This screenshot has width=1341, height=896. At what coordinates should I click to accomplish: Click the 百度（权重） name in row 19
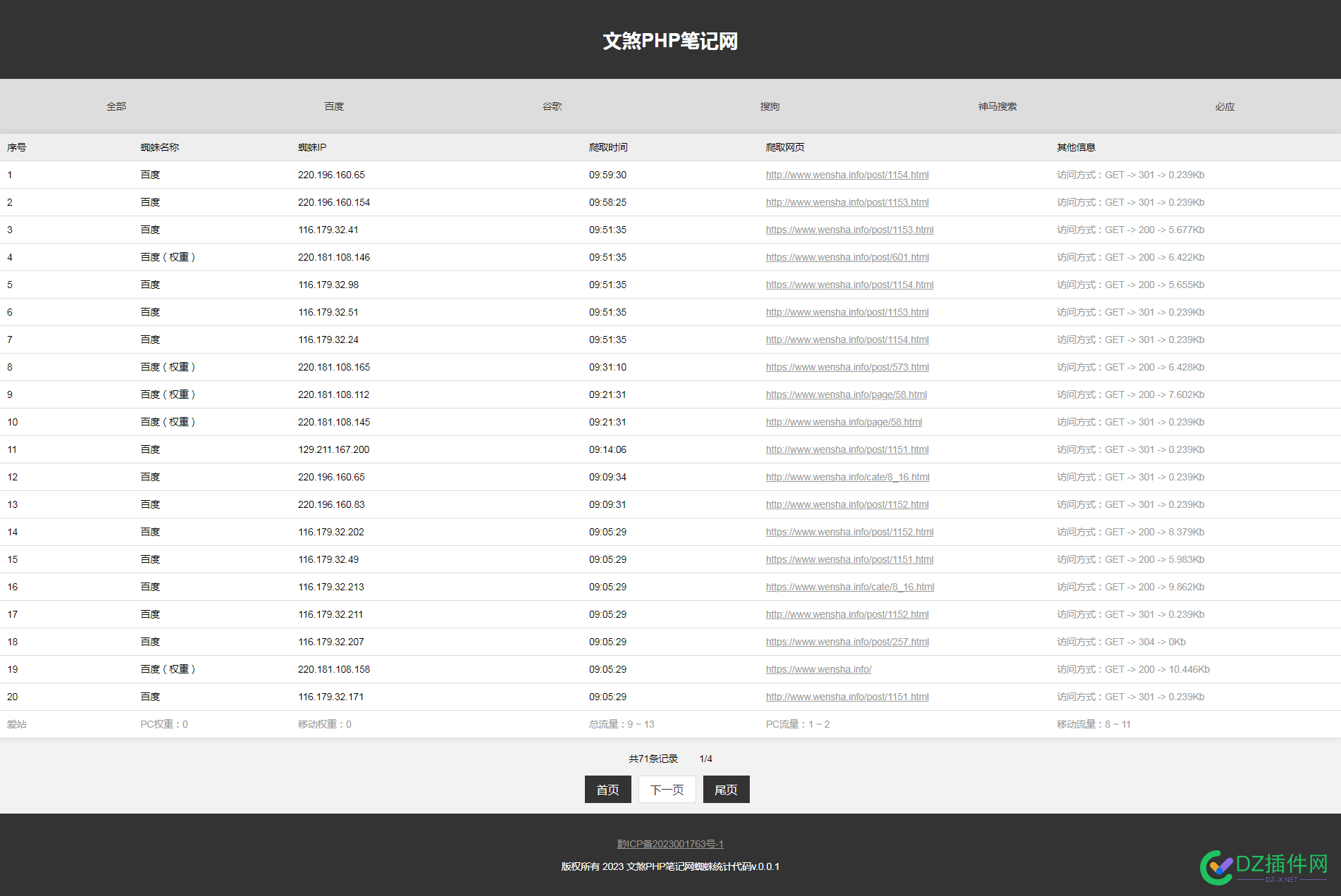[x=168, y=669]
